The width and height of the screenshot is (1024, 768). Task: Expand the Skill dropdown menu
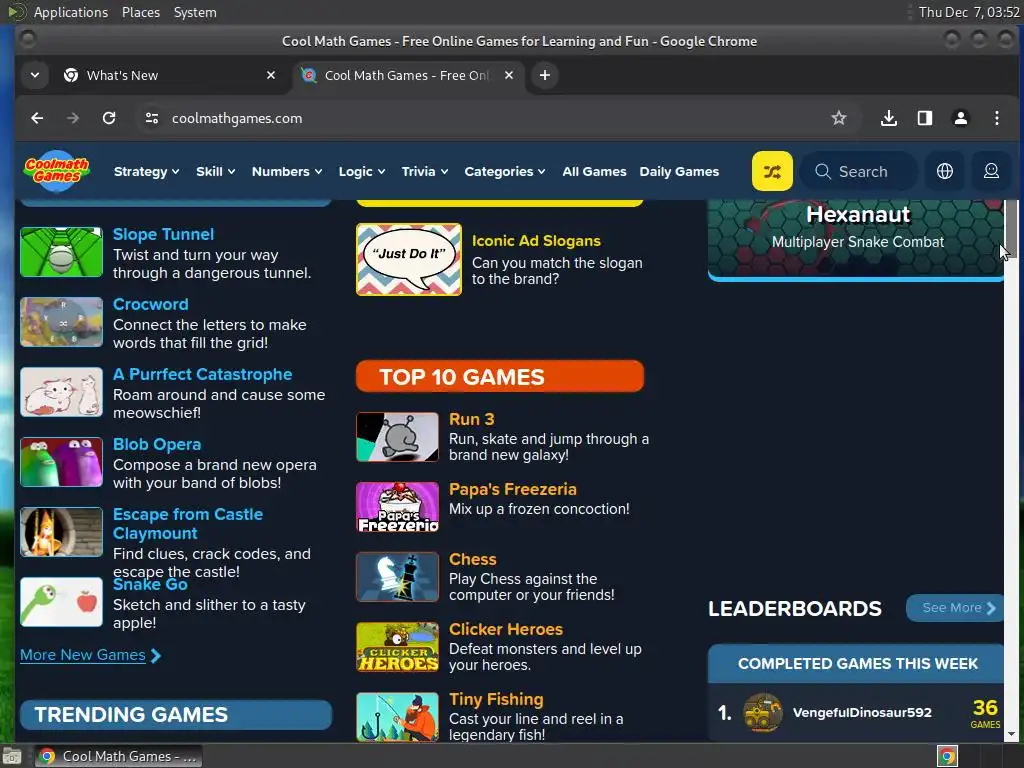[216, 172]
